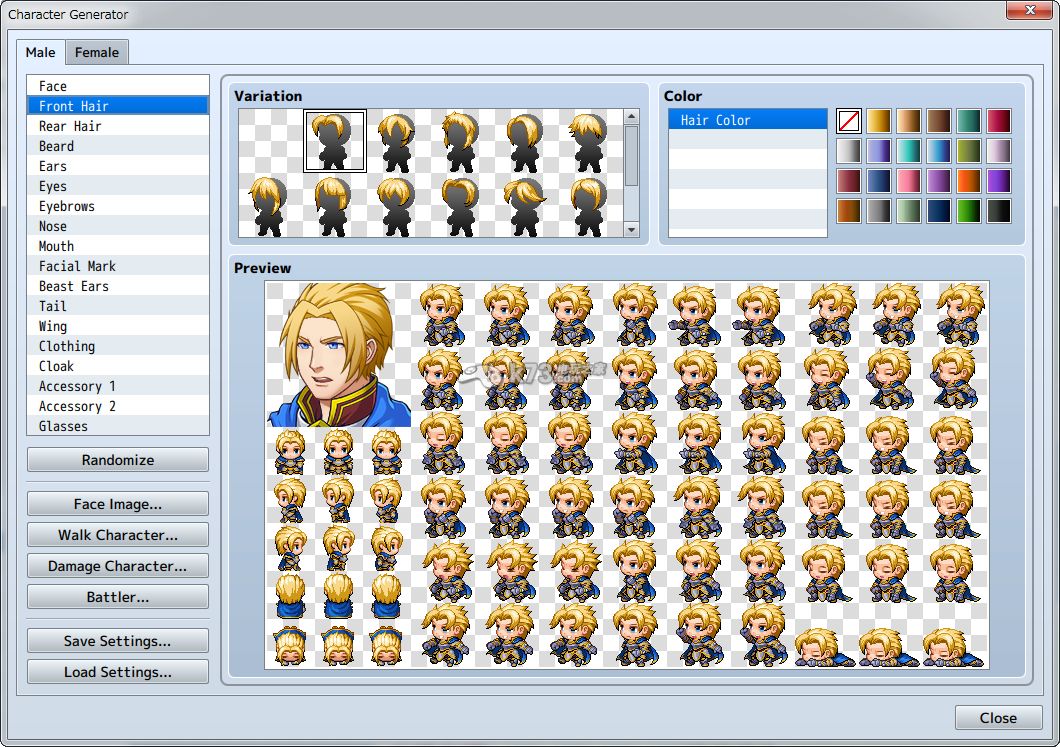This screenshot has width=1060, height=747.
Task: Switch to the Female tab
Action: 97,52
